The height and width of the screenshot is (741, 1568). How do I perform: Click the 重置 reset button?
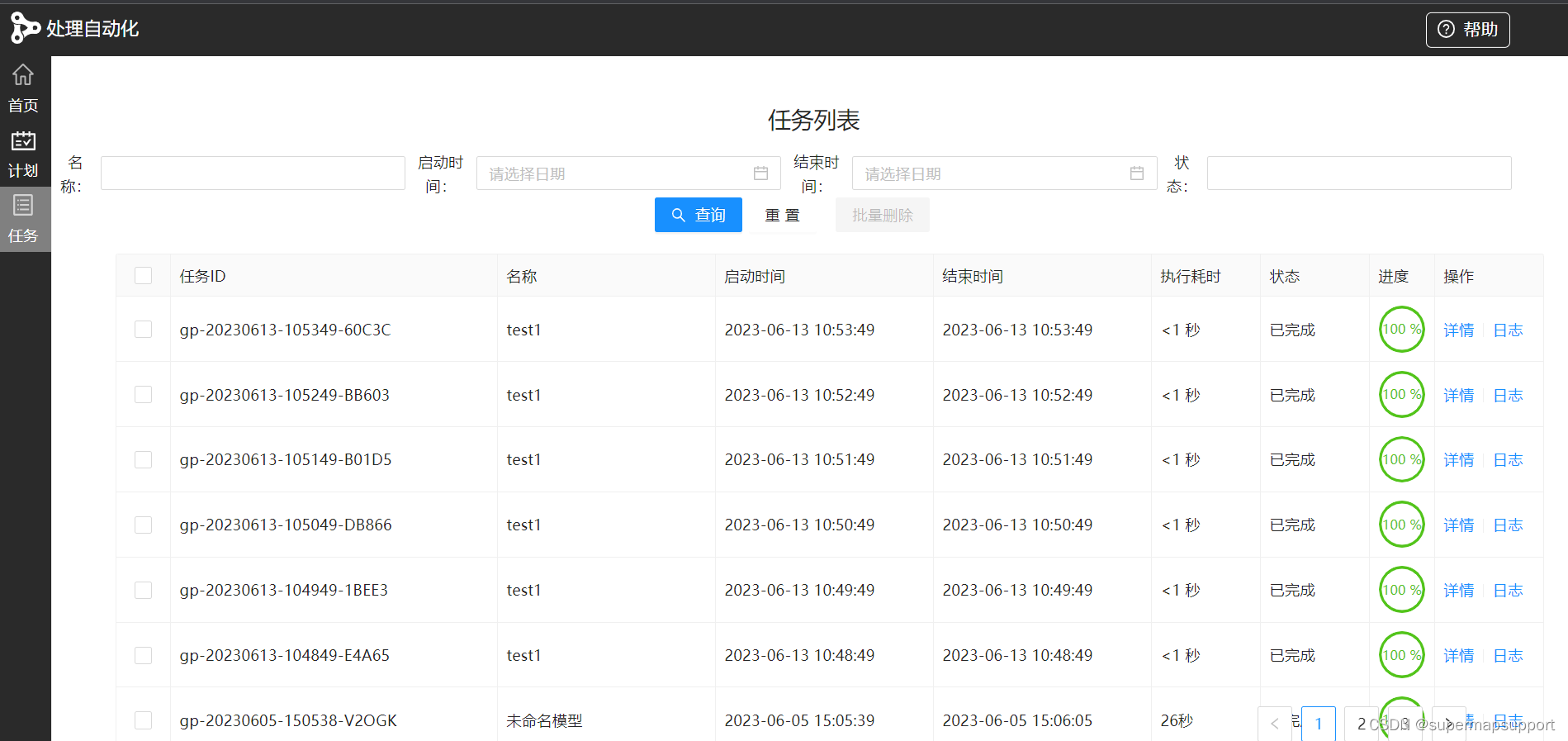pos(782,215)
